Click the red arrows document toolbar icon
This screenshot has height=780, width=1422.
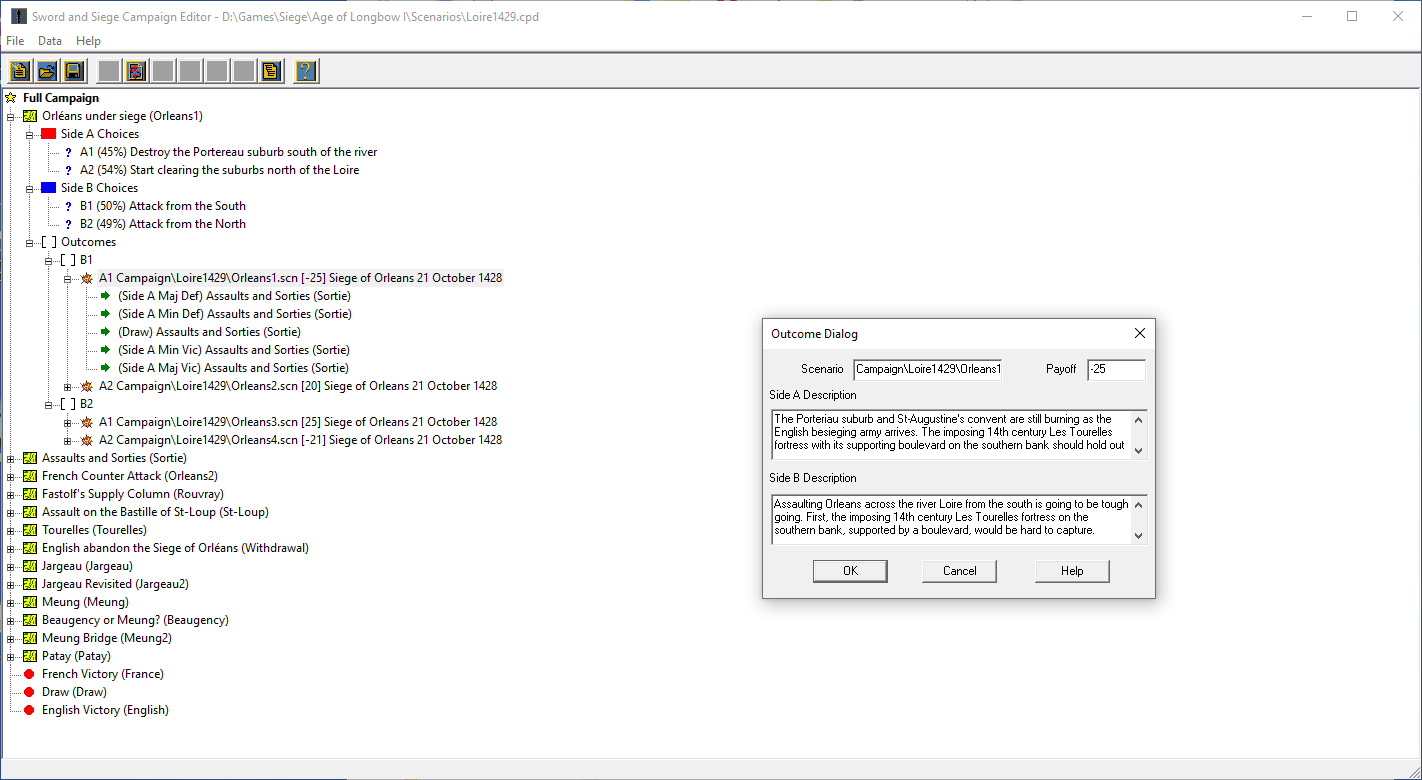136,71
